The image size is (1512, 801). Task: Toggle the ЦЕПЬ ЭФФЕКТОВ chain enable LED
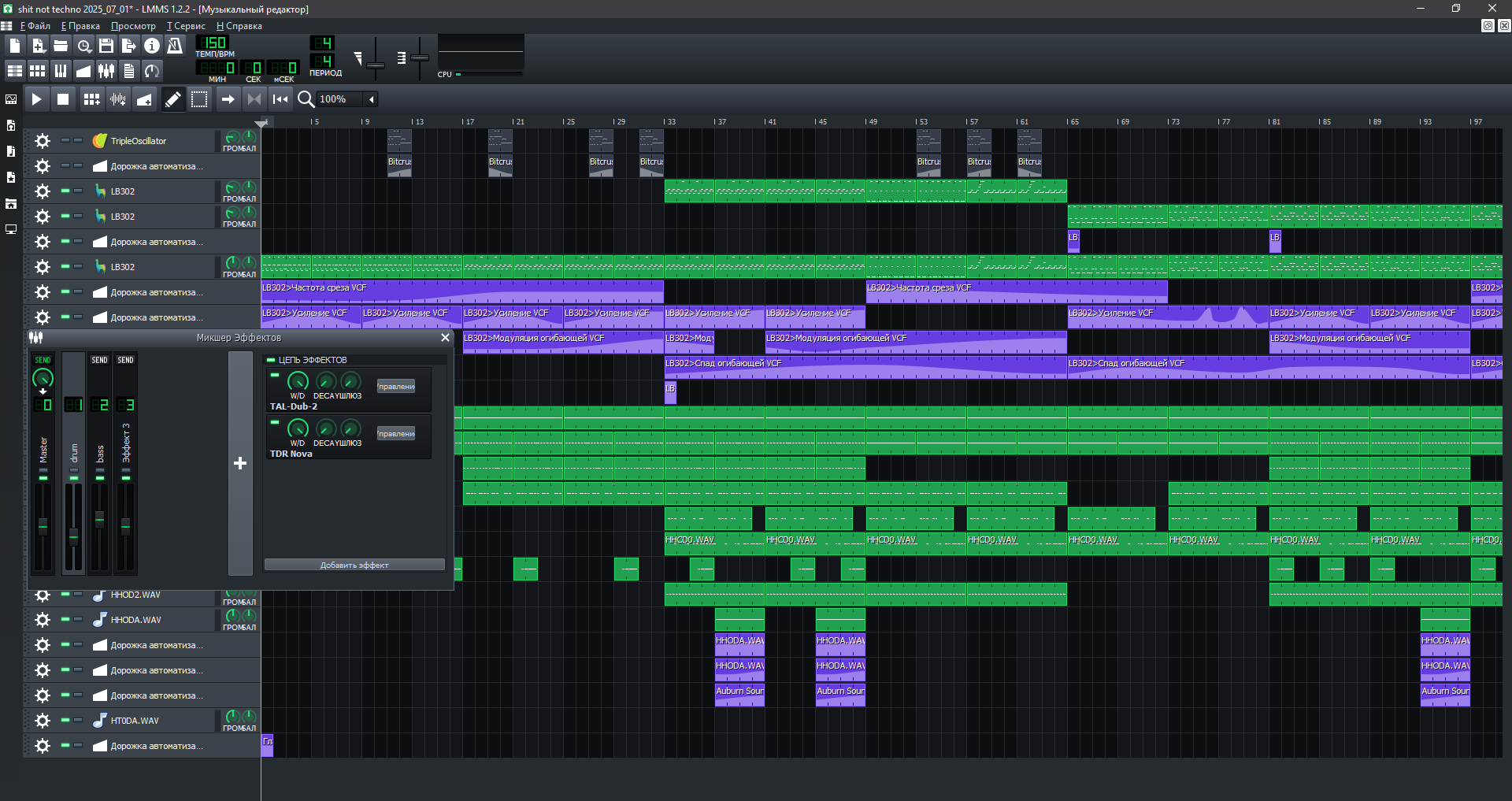[271, 360]
